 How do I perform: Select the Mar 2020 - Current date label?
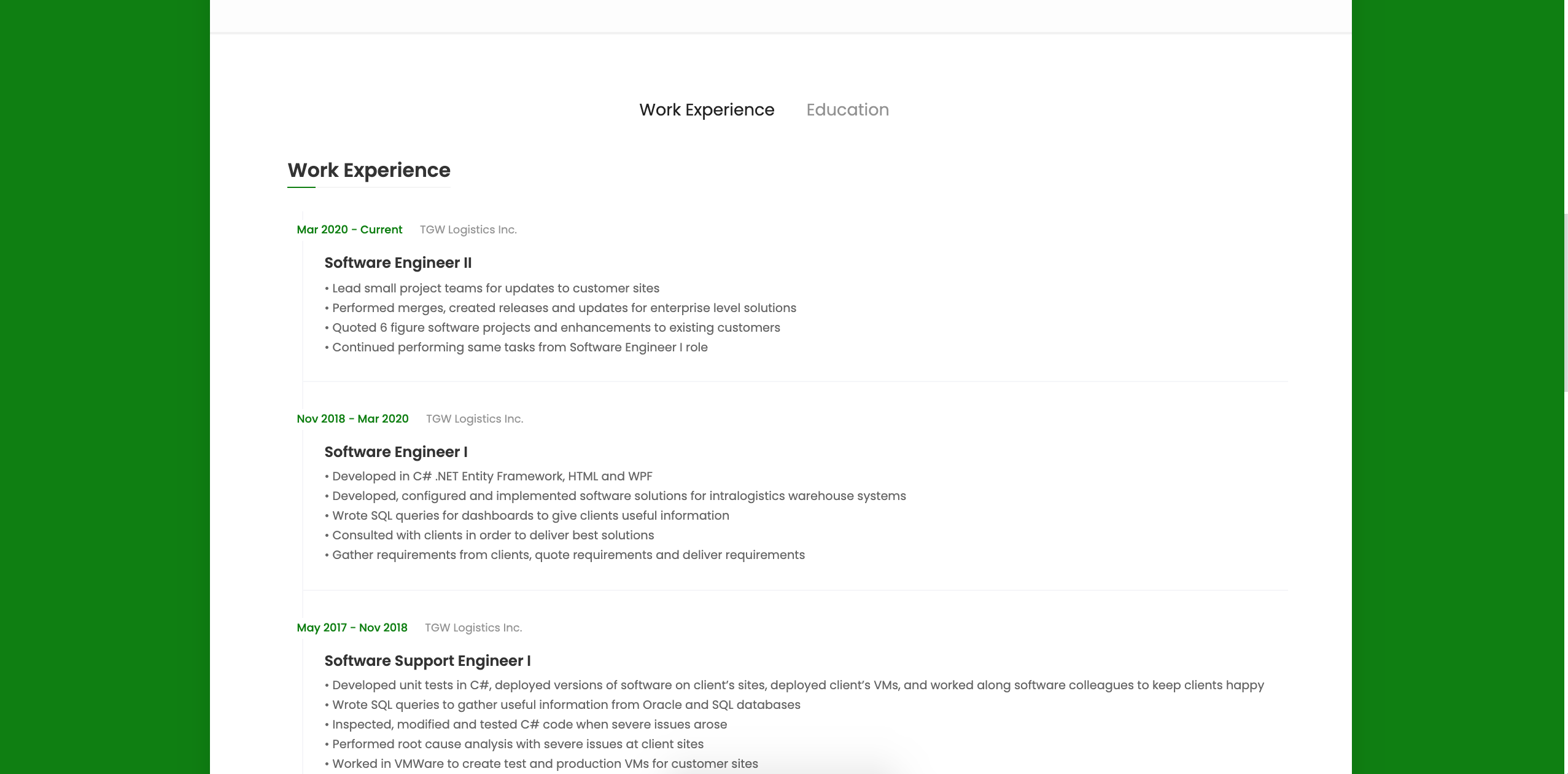pyautogui.click(x=349, y=229)
